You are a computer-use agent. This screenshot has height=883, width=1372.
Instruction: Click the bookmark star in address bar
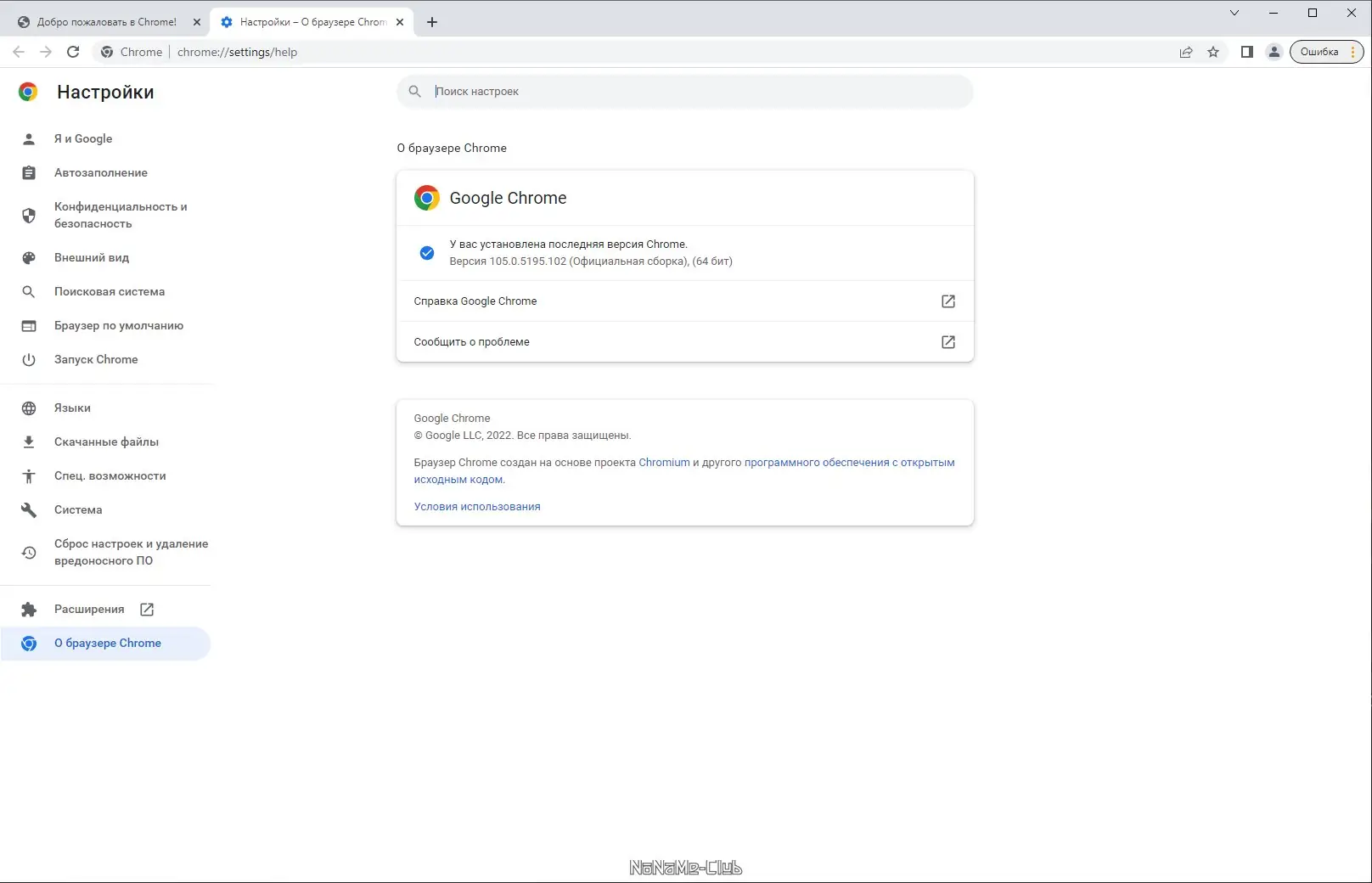tap(1213, 52)
